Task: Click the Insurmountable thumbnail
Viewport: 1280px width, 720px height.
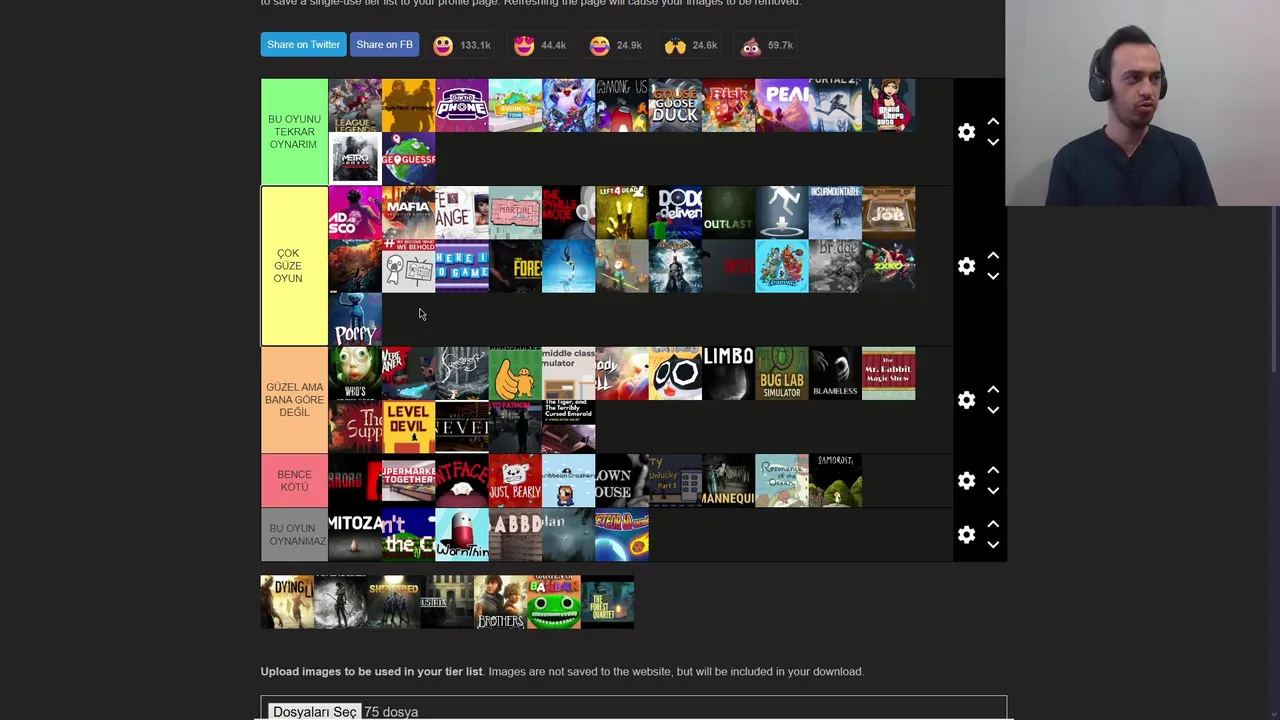Action: 835,213
